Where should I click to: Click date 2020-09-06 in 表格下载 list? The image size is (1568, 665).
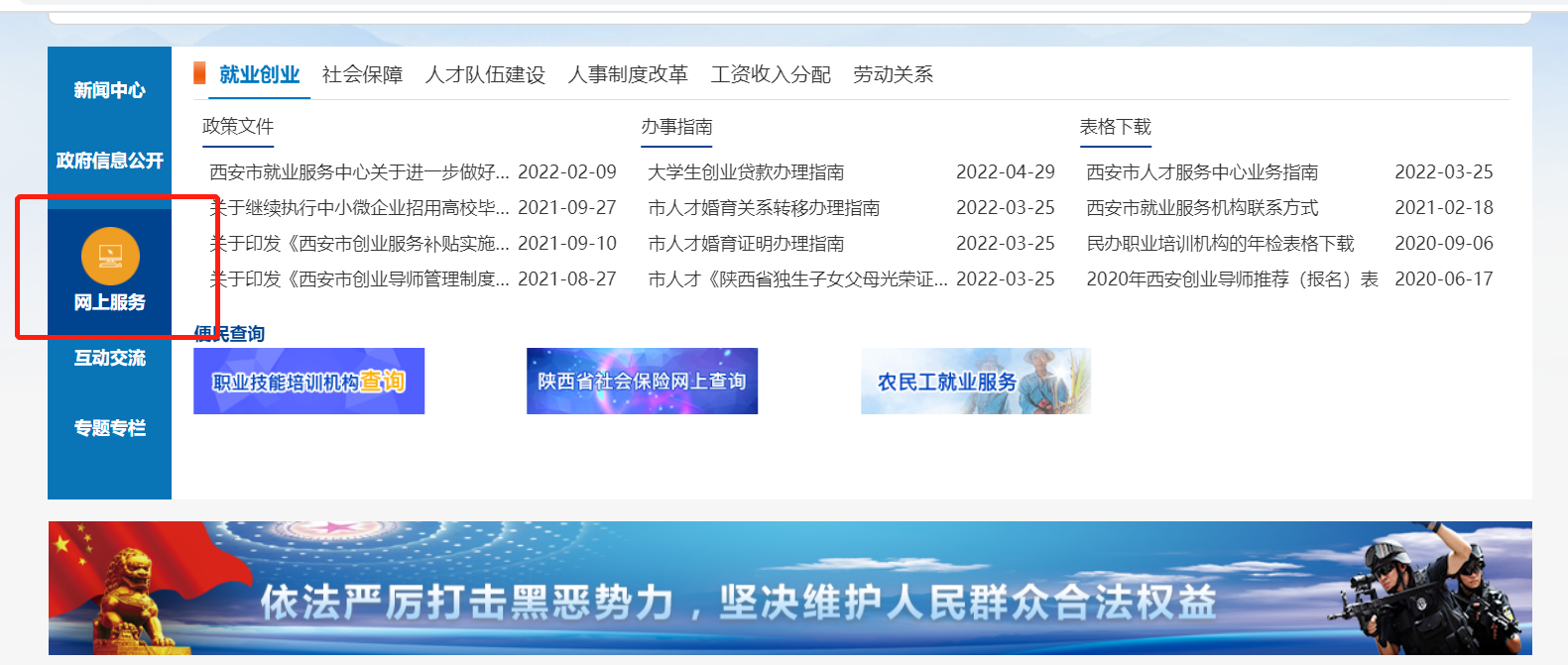click(x=1444, y=244)
